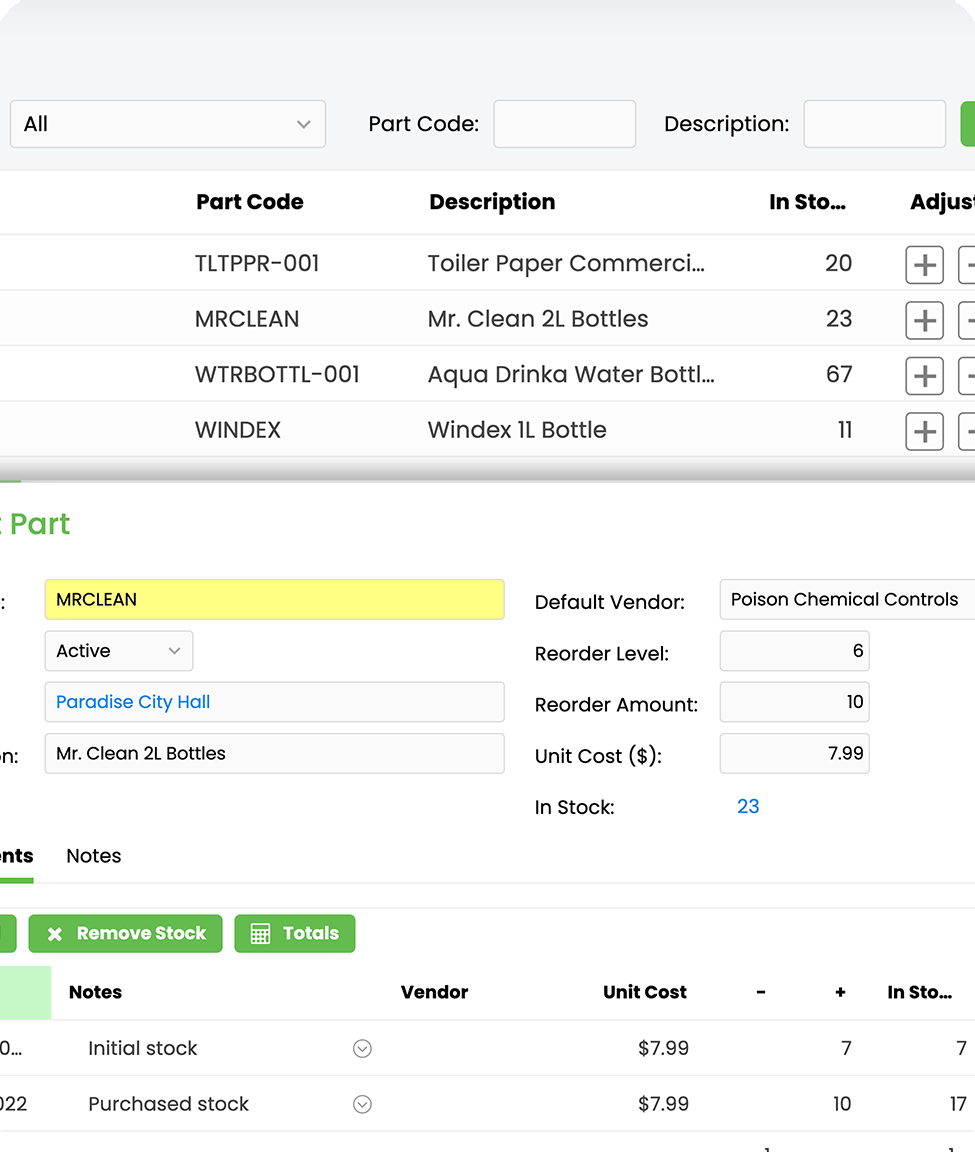975x1152 pixels.
Task: Focus the Part Code search field
Action: (564, 124)
